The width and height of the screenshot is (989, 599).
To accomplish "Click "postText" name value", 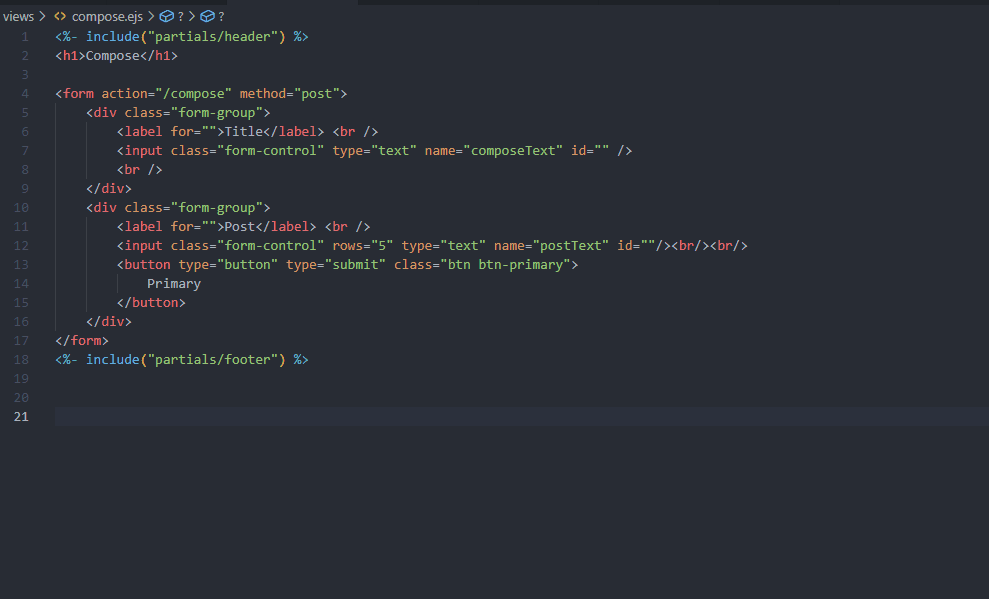I will [571, 245].
